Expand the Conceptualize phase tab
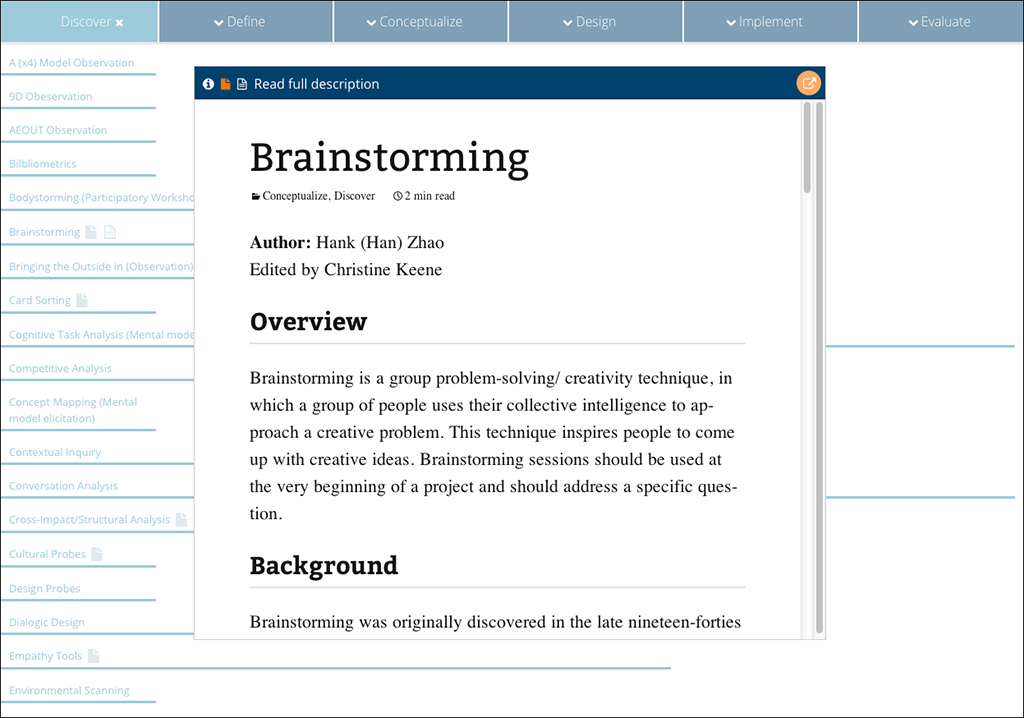Image resolution: width=1024 pixels, height=718 pixels. (421, 22)
